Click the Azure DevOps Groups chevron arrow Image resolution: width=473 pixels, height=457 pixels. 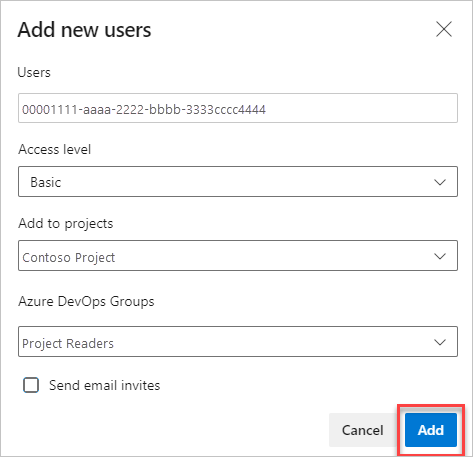click(x=440, y=342)
